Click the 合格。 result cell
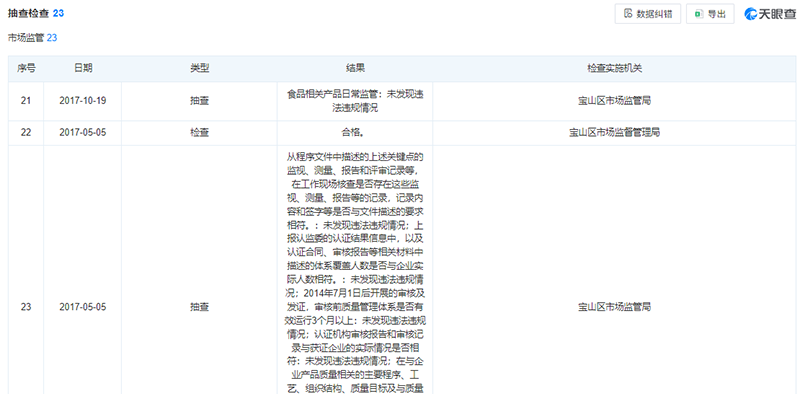This screenshot has width=800, height=394. click(x=355, y=133)
